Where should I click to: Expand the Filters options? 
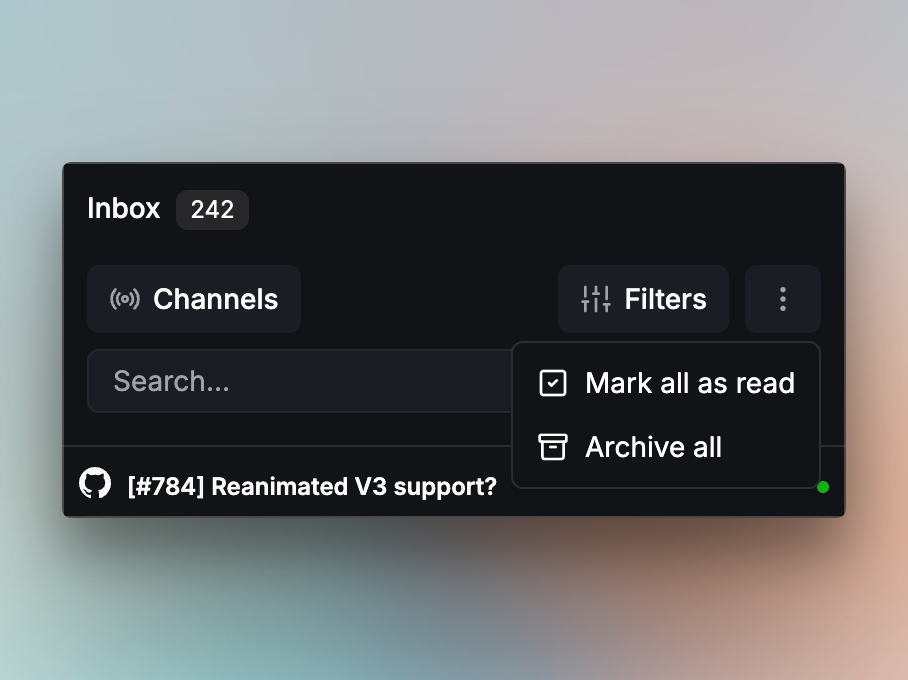click(x=665, y=299)
